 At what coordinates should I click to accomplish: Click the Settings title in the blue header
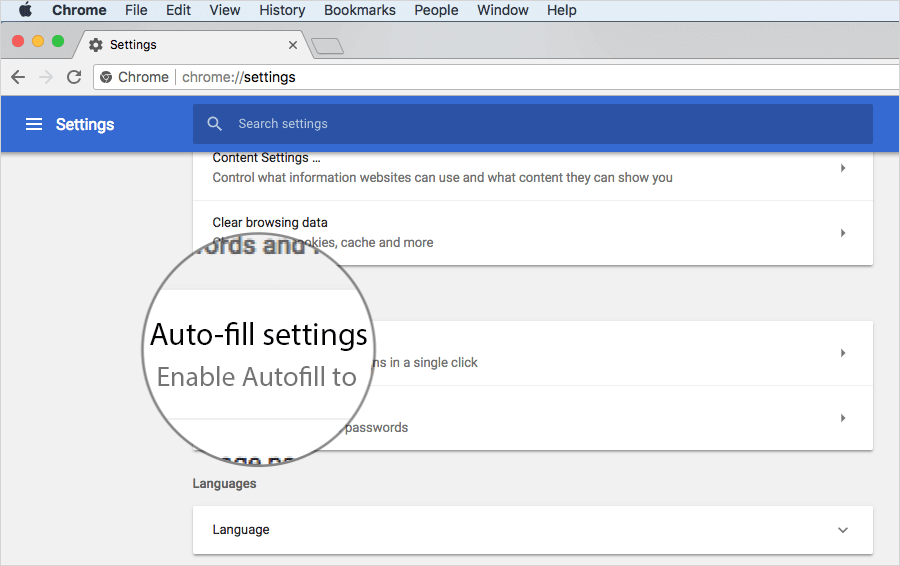pyautogui.click(x=85, y=125)
